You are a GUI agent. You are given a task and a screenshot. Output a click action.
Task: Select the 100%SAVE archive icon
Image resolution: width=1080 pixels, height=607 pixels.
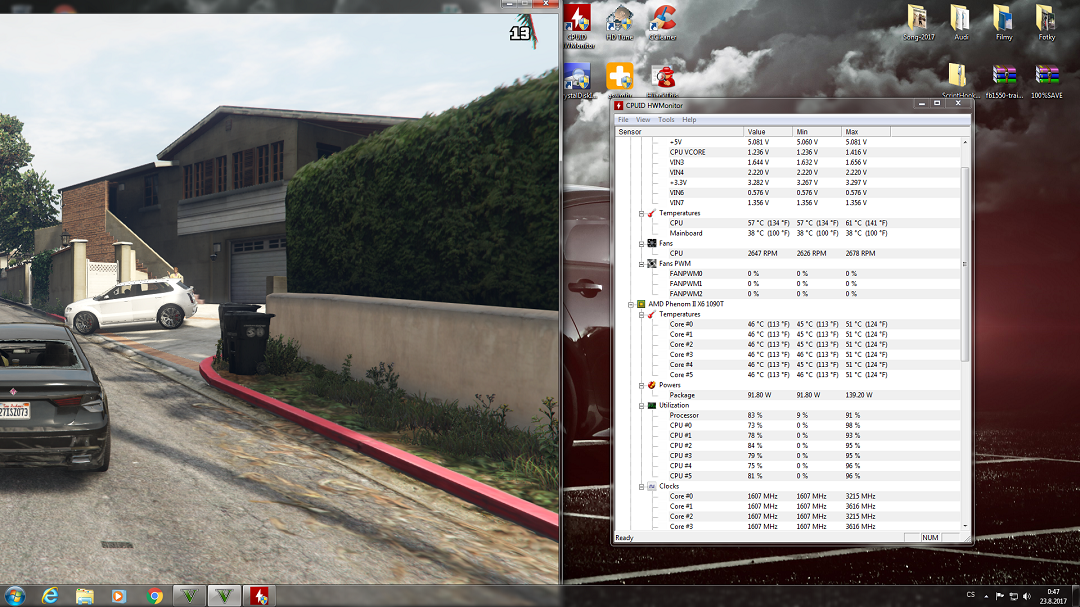1046,80
